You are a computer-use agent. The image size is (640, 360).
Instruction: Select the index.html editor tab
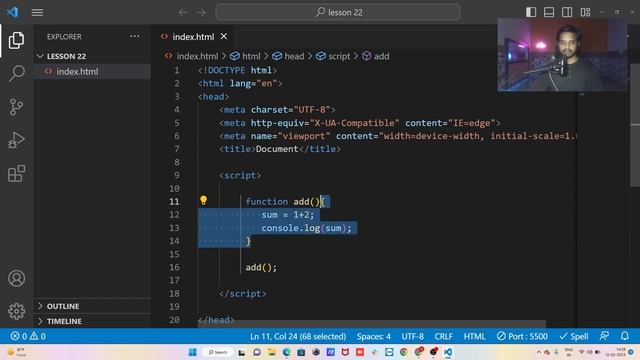tap(193, 37)
